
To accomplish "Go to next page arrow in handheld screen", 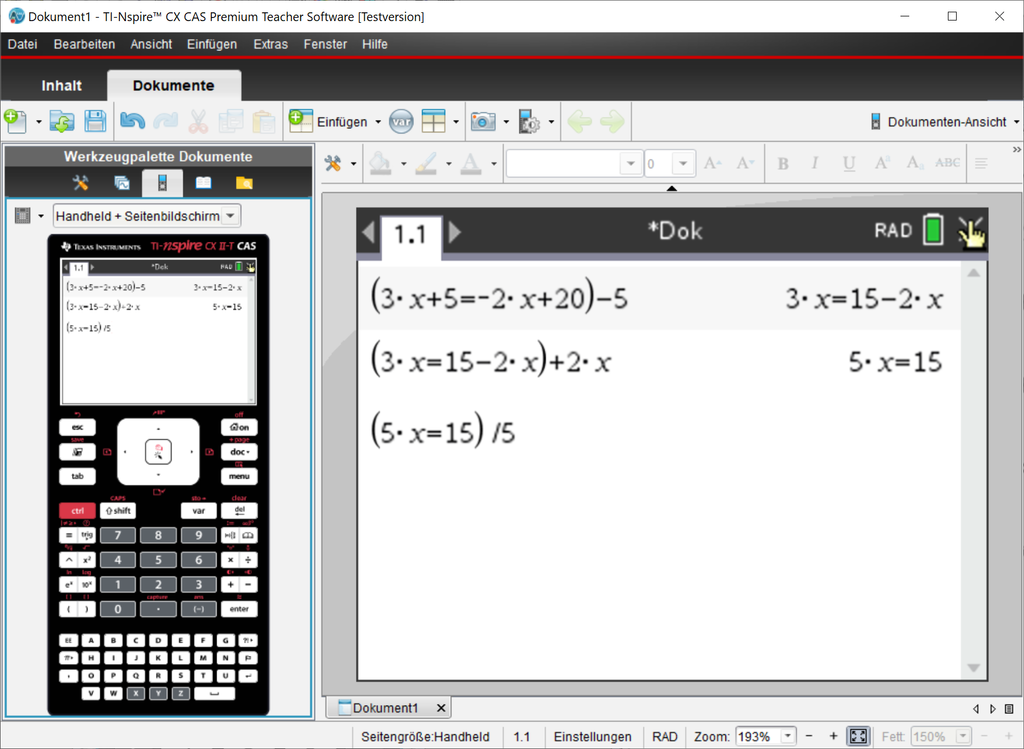I will 455,231.
